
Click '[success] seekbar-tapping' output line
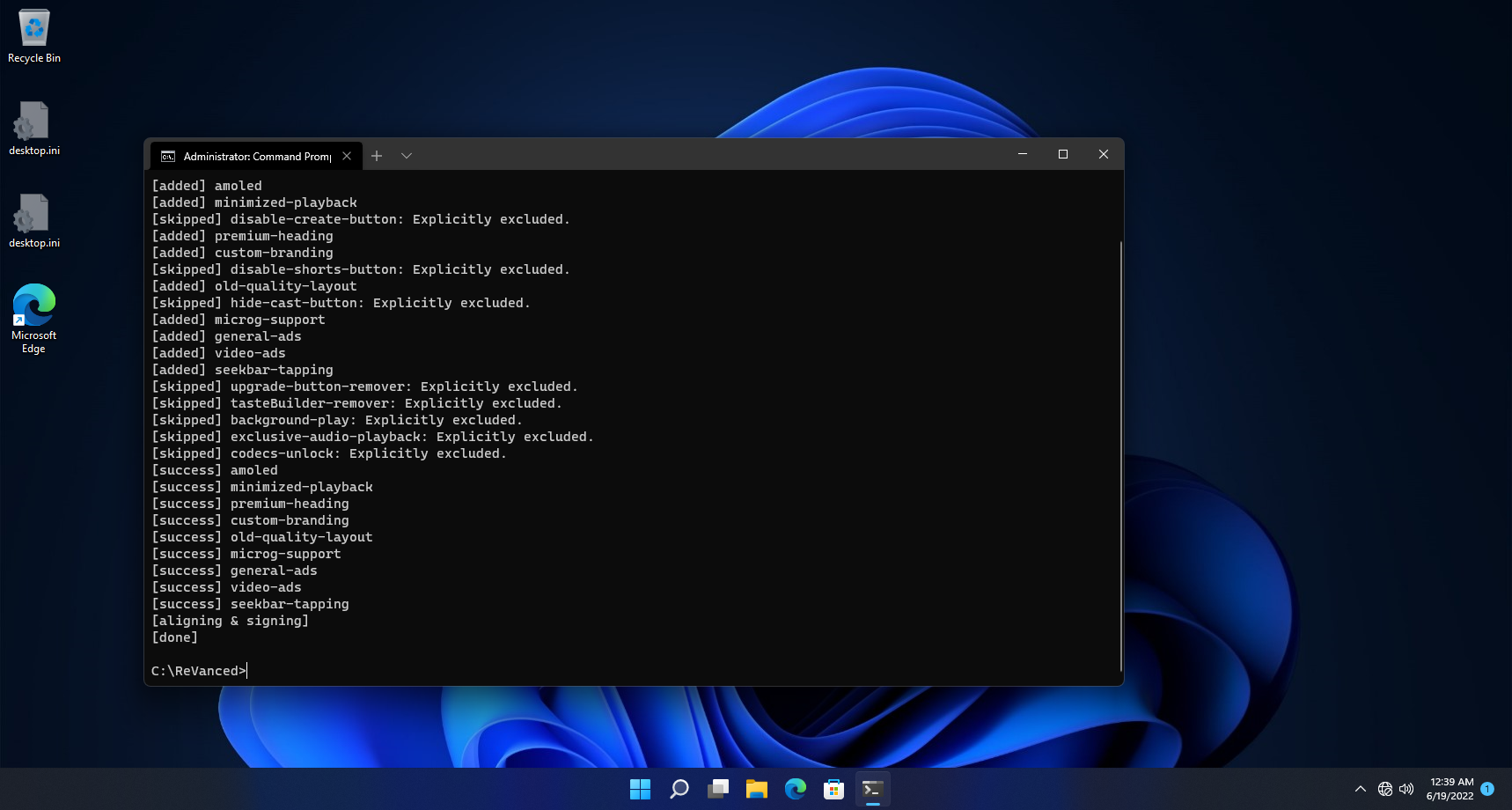click(x=251, y=604)
